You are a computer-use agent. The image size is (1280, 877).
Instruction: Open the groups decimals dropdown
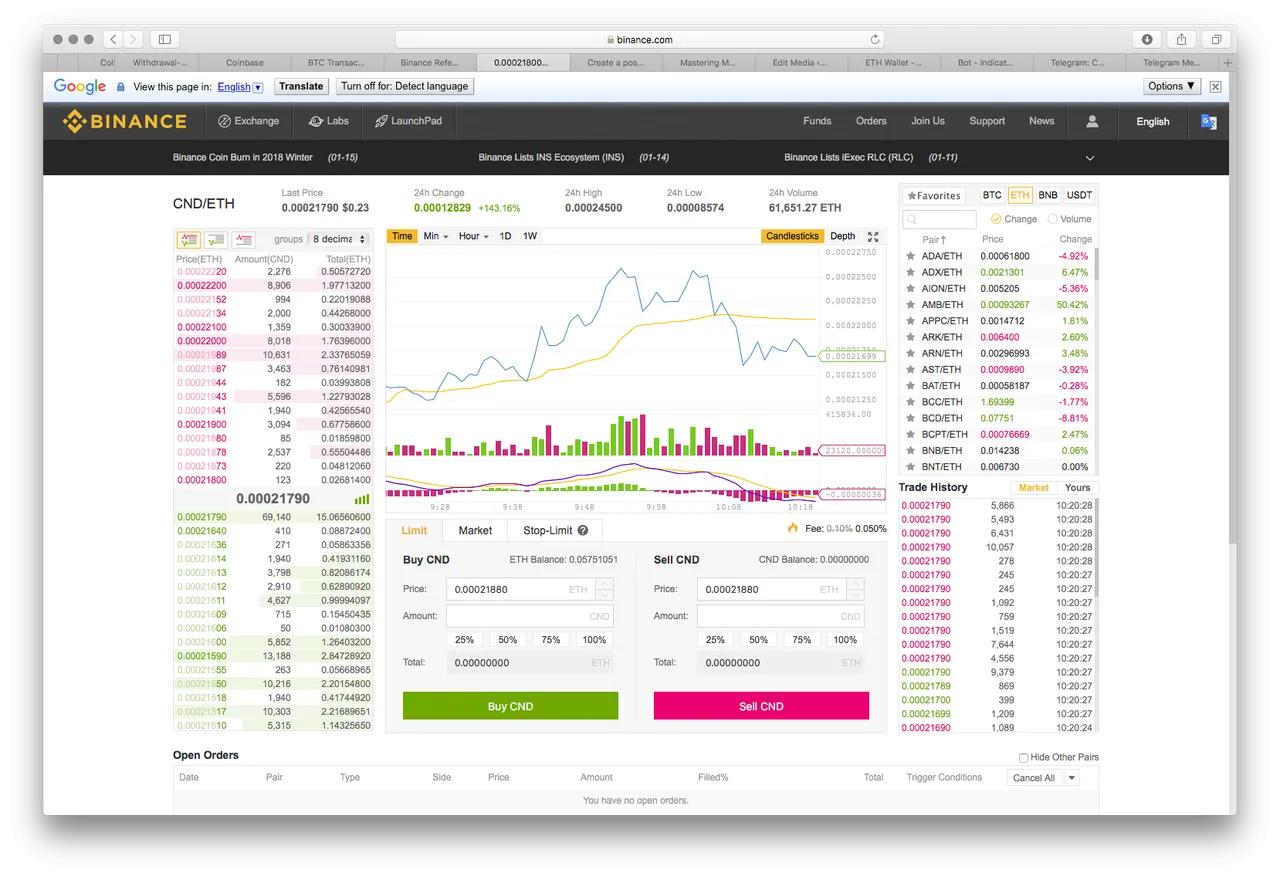(x=339, y=239)
